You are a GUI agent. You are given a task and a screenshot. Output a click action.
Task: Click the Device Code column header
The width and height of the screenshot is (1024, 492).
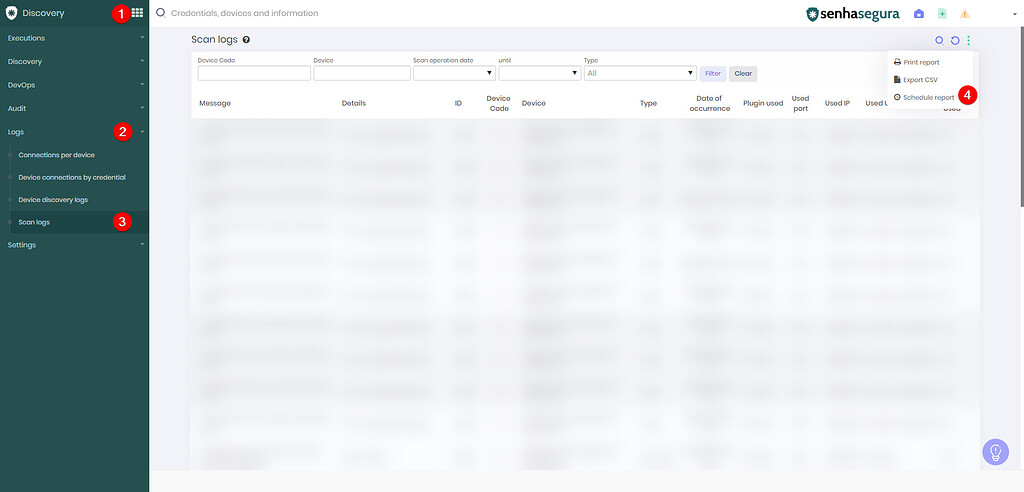499,103
